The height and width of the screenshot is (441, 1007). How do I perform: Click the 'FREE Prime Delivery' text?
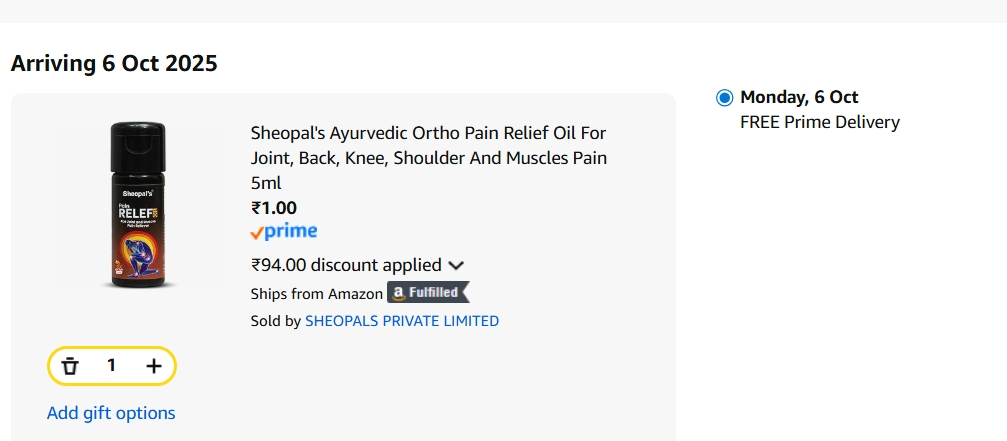(x=819, y=122)
